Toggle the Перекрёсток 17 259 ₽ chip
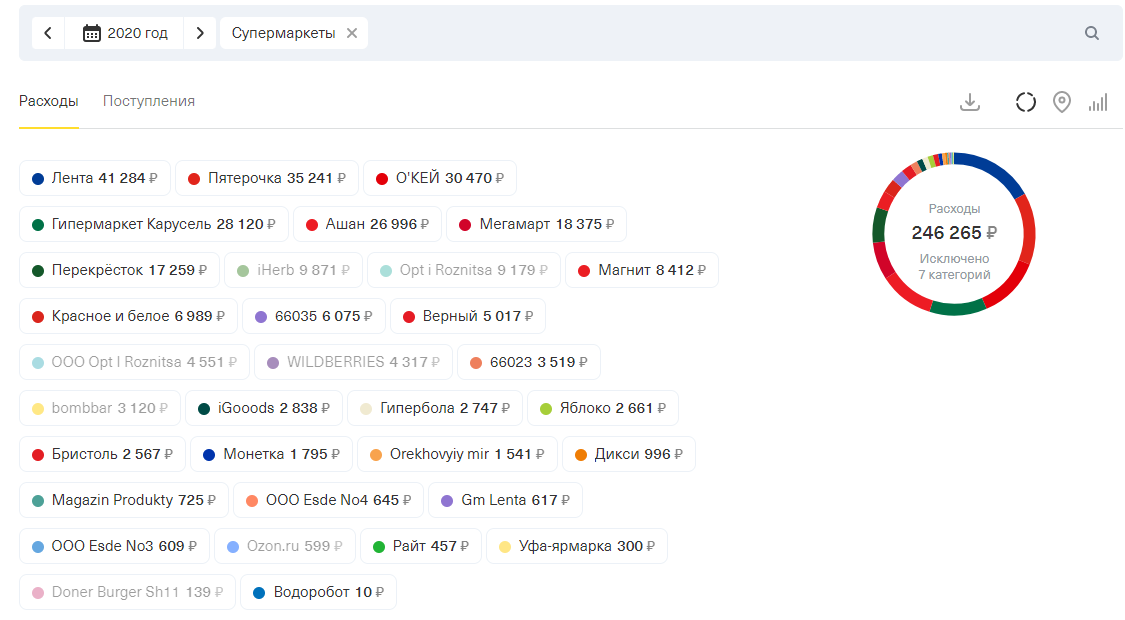 [119, 270]
